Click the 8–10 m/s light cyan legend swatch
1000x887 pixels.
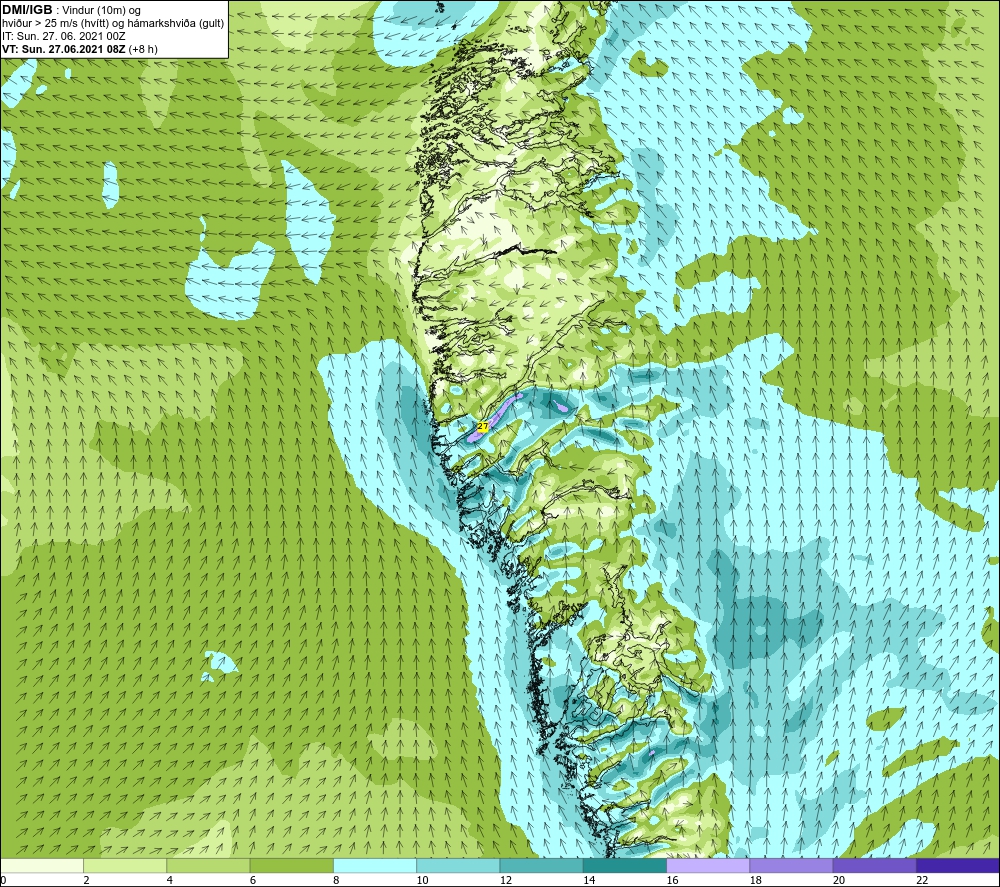[375, 865]
